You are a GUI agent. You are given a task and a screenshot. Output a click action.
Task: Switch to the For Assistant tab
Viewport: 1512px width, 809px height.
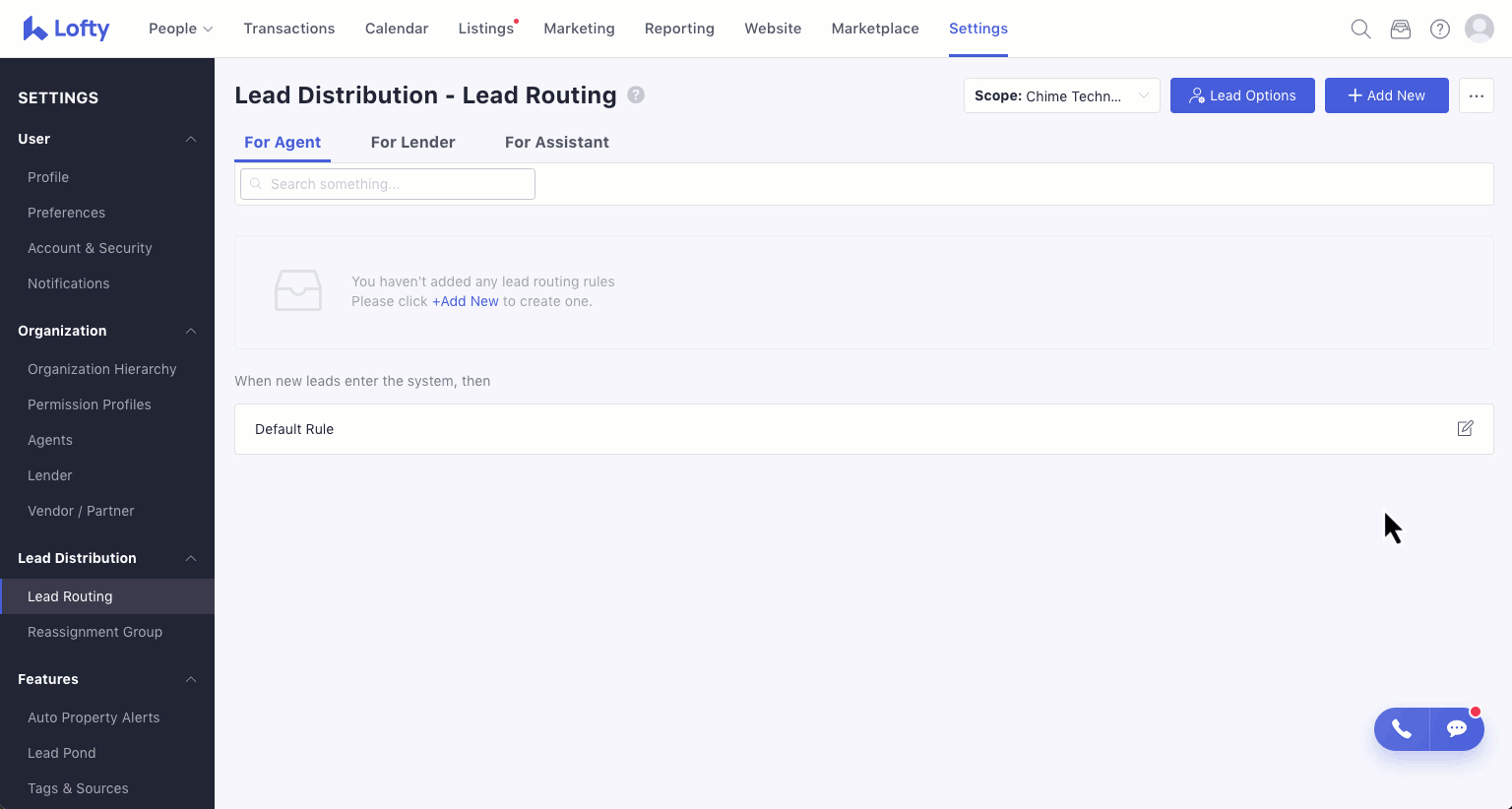pos(557,142)
